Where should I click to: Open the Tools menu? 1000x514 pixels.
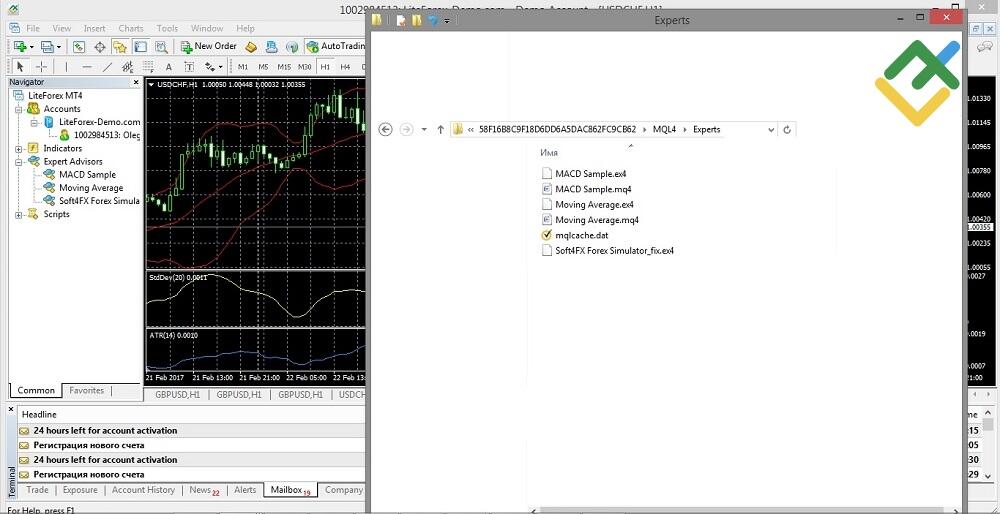[x=167, y=29]
